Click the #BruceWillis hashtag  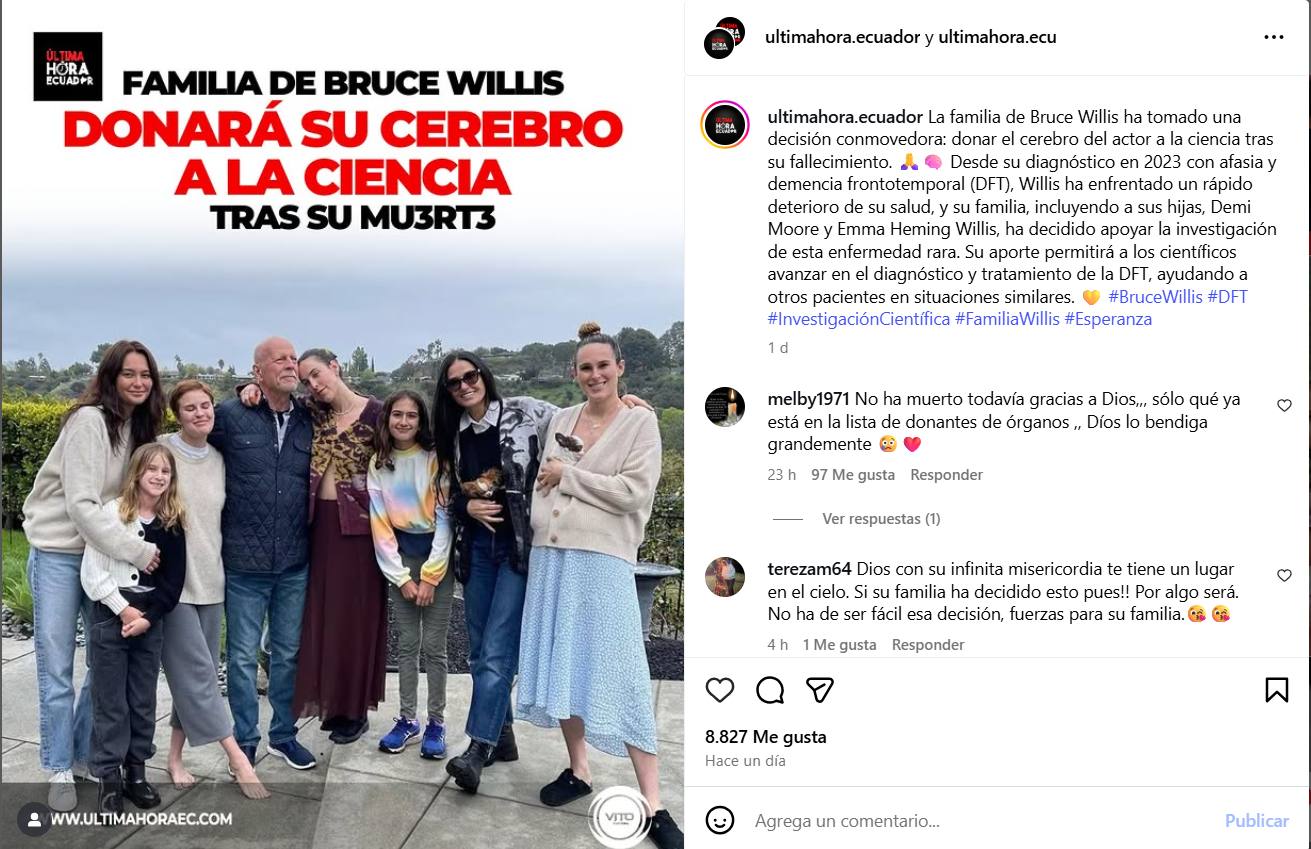pos(1155,297)
